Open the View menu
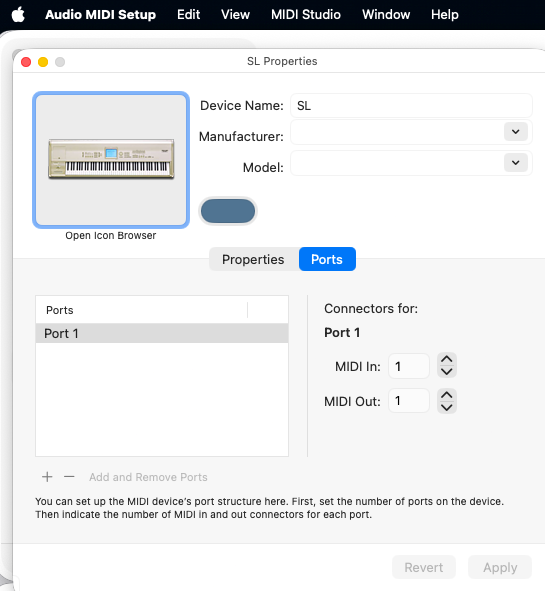Image resolution: width=545 pixels, height=591 pixels. click(235, 15)
